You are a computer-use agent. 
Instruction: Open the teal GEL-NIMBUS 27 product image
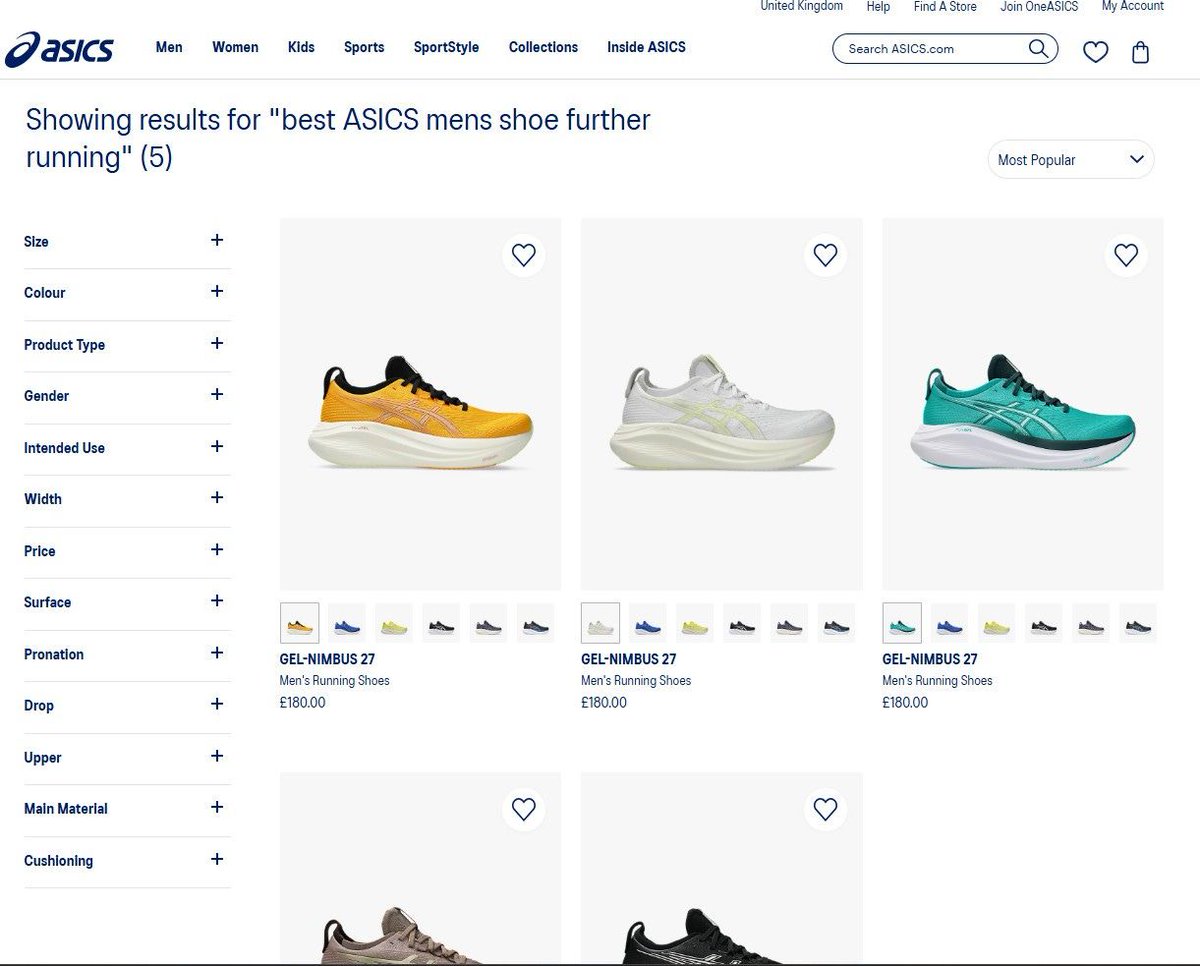click(x=1023, y=404)
